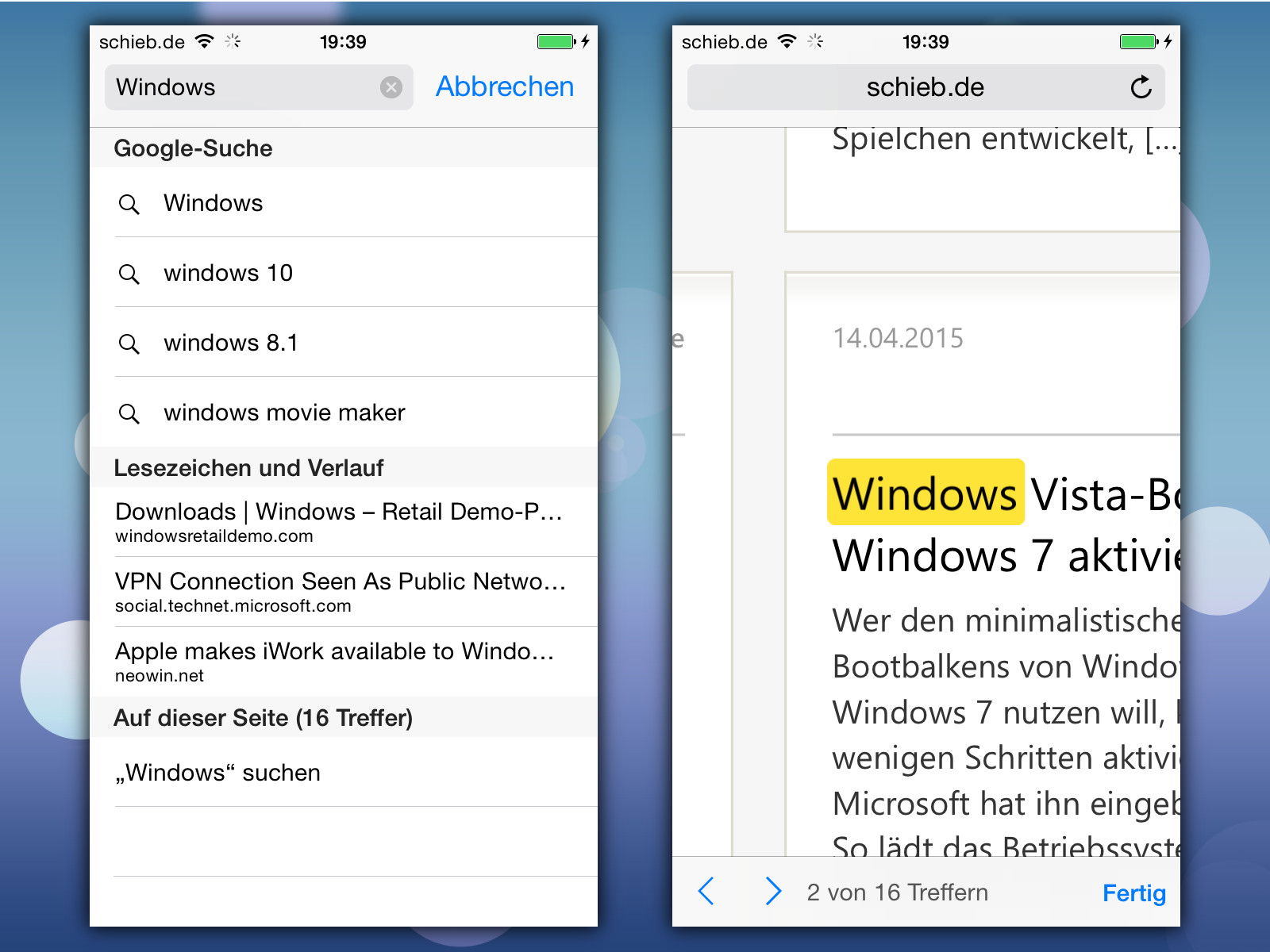Reload schieb.de page with refresh icon
Image resolution: width=1270 pixels, height=952 pixels.
(1141, 87)
